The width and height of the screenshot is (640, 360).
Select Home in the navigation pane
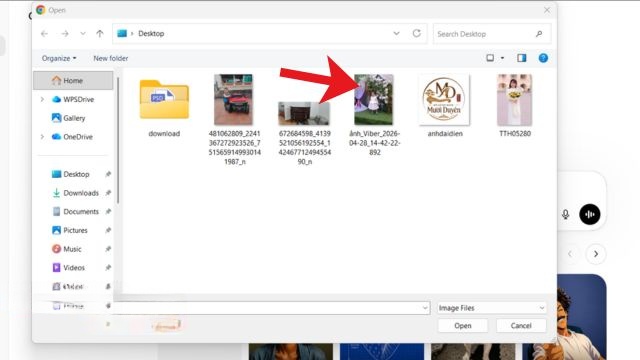point(73,80)
